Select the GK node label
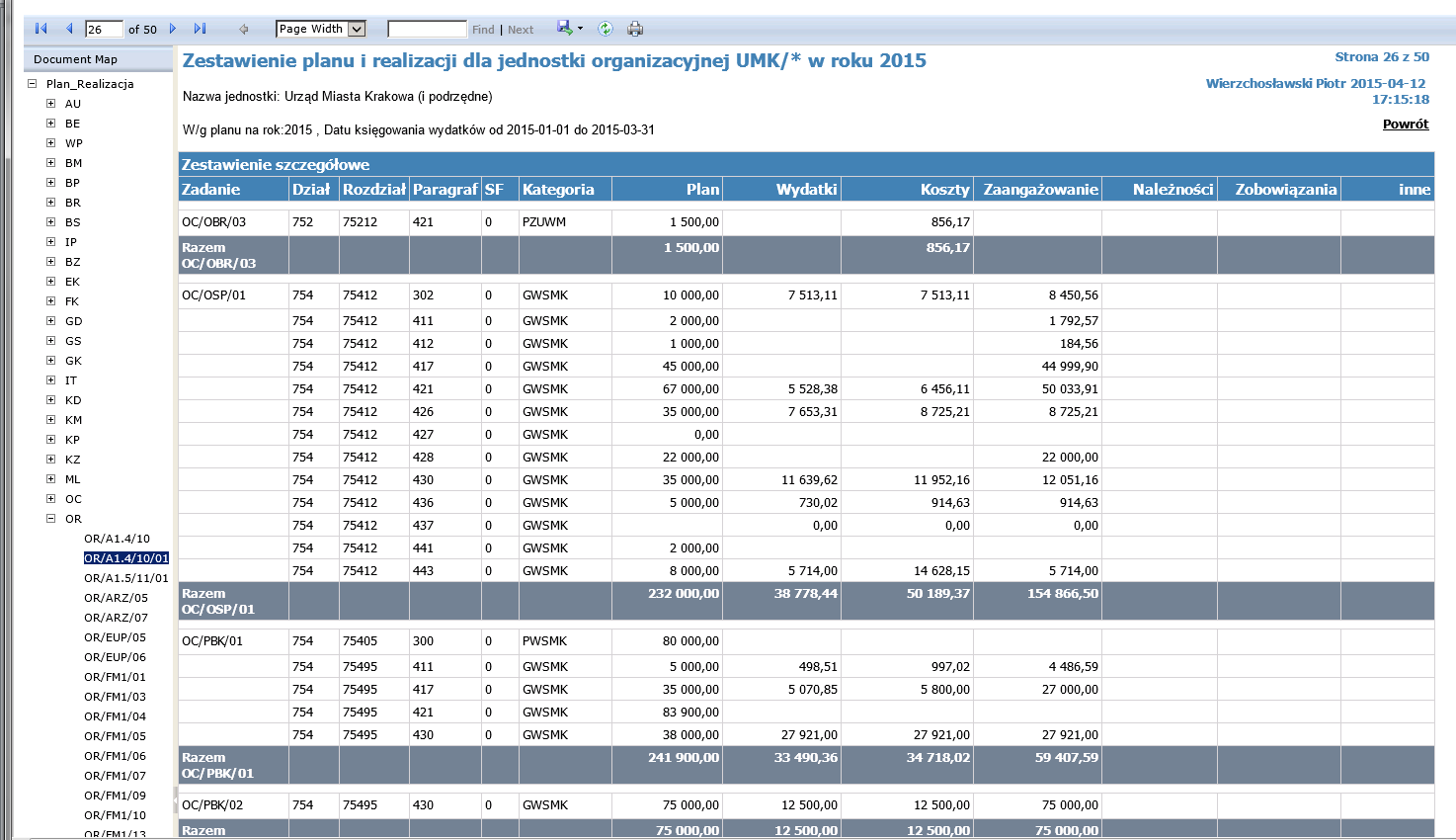Image resolution: width=1456 pixels, height=840 pixels. 73,361
